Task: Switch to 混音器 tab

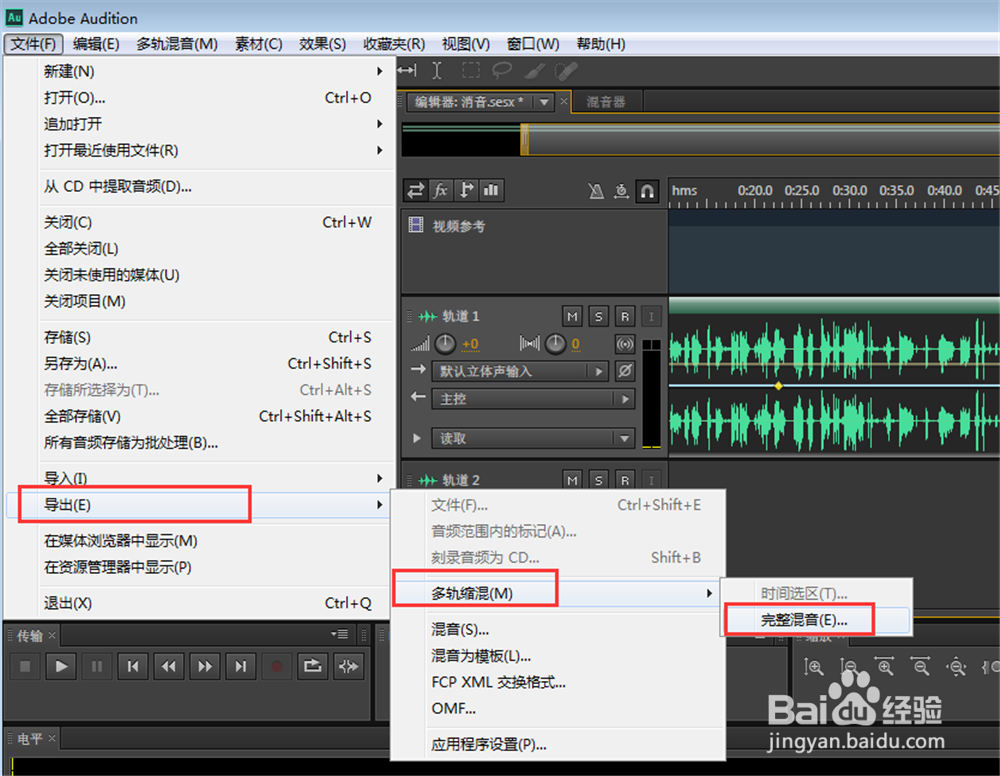Action: tap(606, 102)
